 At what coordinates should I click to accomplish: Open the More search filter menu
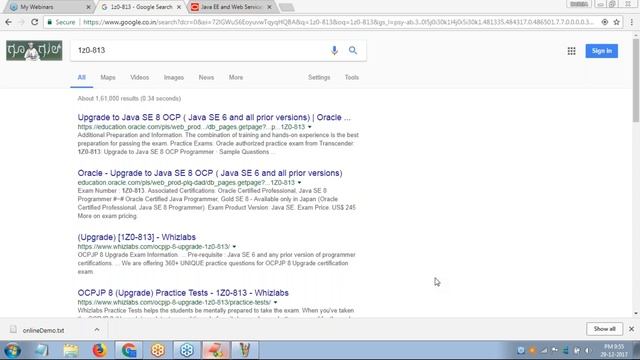pyautogui.click(x=236, y=78)
